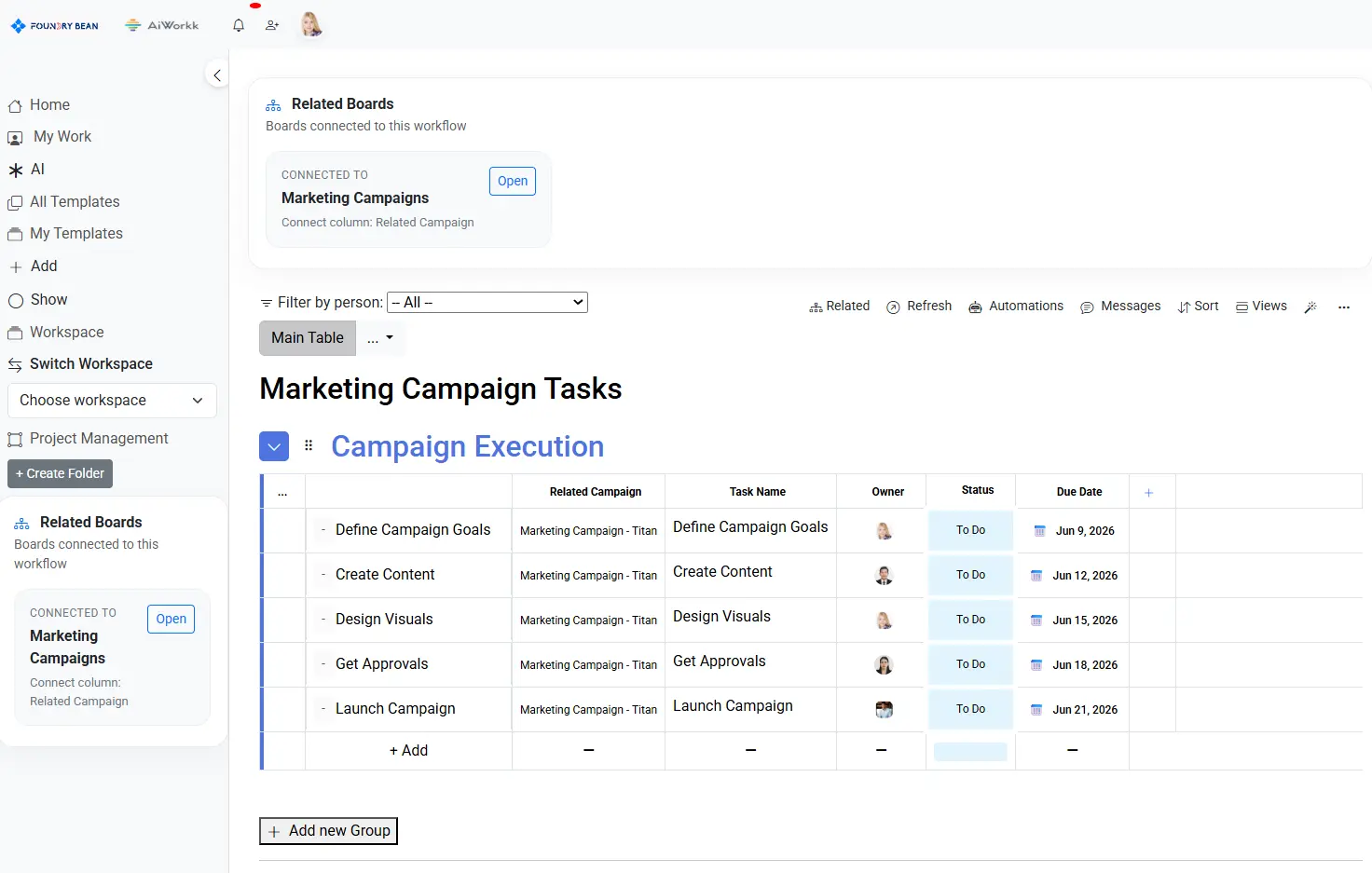The width and height of the screenshot is (1372, 873).
Task: Click the Campaign Execution group title
Action: coord(467,446)
